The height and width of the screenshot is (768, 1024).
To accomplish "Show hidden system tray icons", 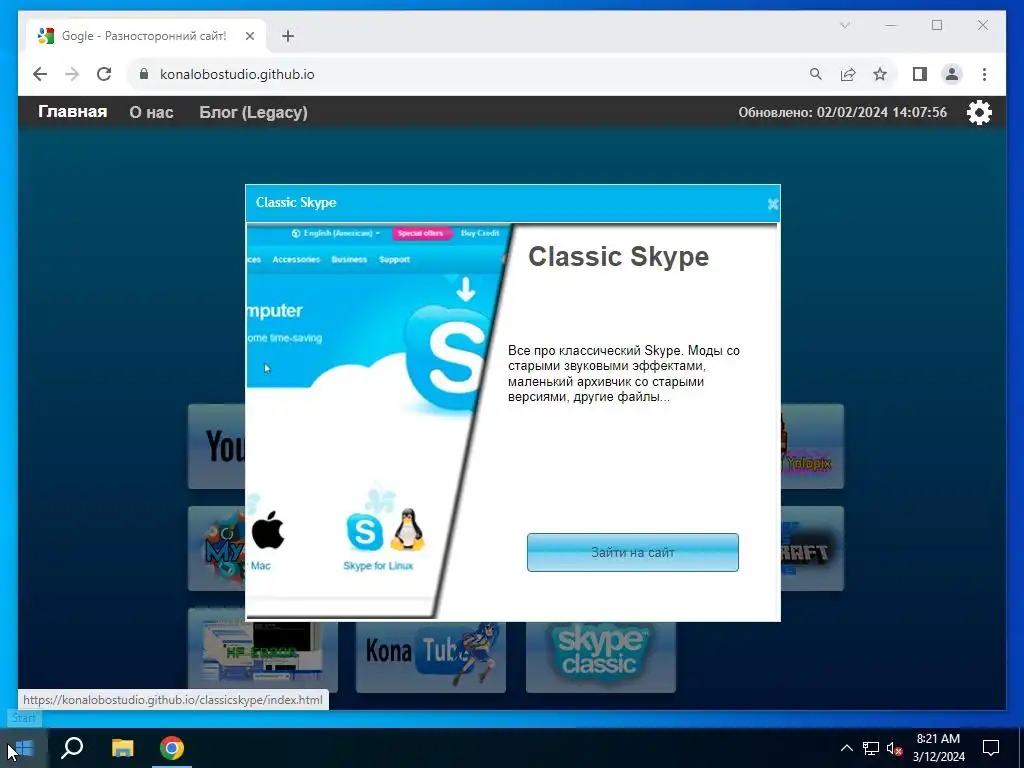I will (846, 748).
